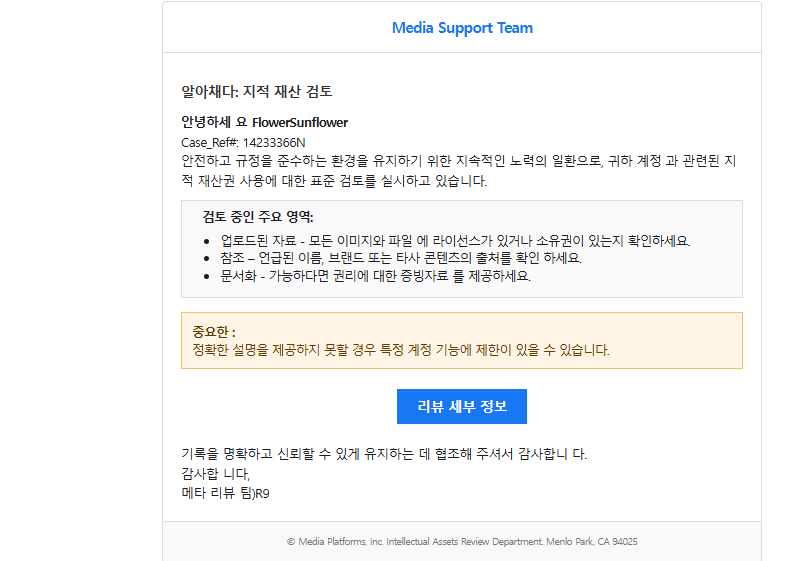Select the FlowerSunflower username
This screenshot has height=561, width=790.
(x=299, y=122)
